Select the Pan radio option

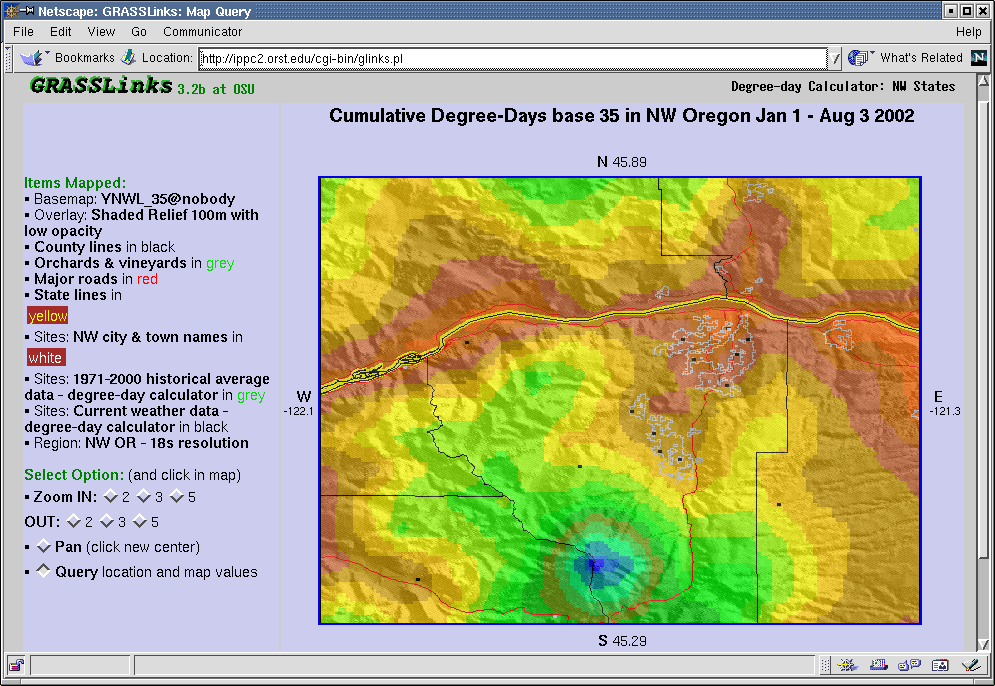(43, 545)
